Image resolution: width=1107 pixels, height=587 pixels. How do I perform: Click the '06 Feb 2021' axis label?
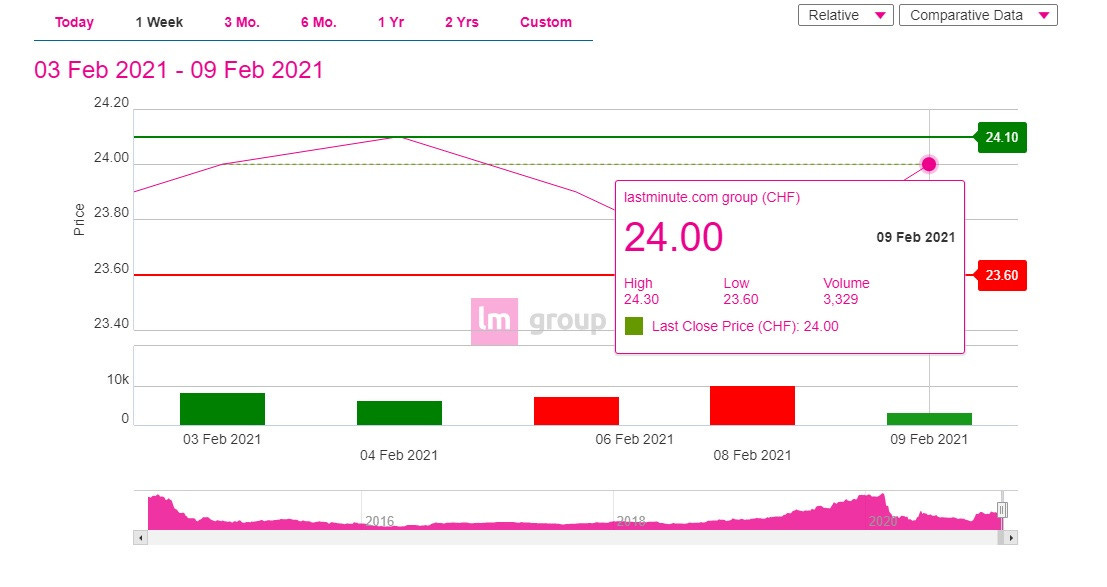pos(634,439)
